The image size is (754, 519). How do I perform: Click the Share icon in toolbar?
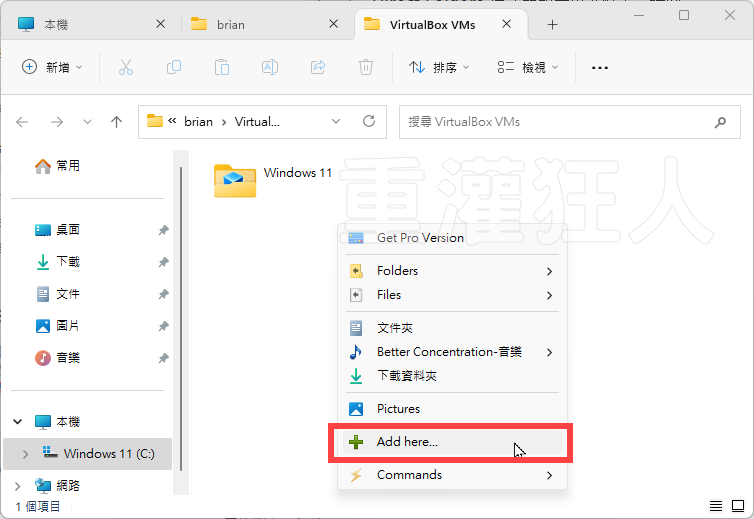pyautogui.click(x=318, y=67)
